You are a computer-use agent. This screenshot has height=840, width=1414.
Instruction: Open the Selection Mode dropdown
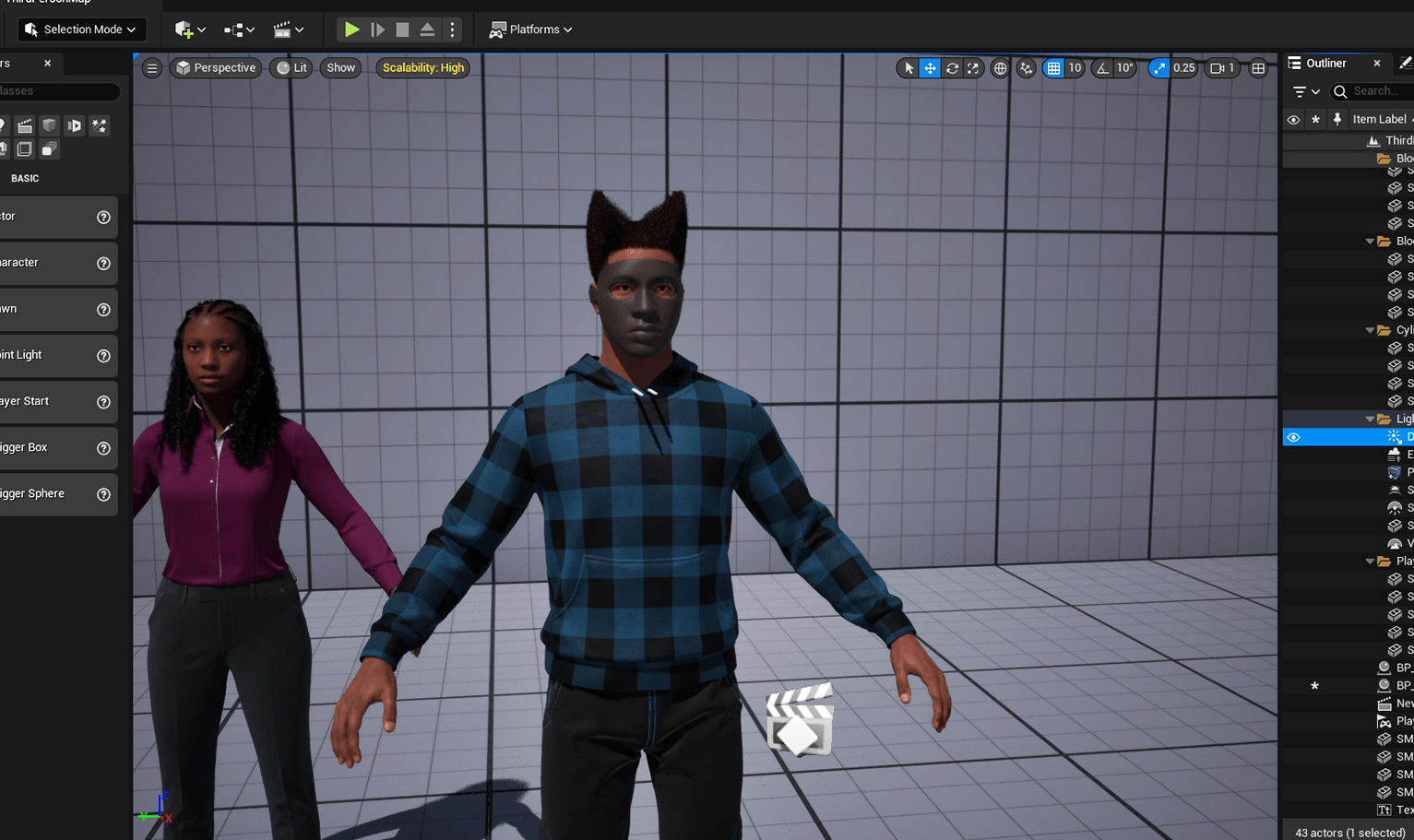pos(82,30)
